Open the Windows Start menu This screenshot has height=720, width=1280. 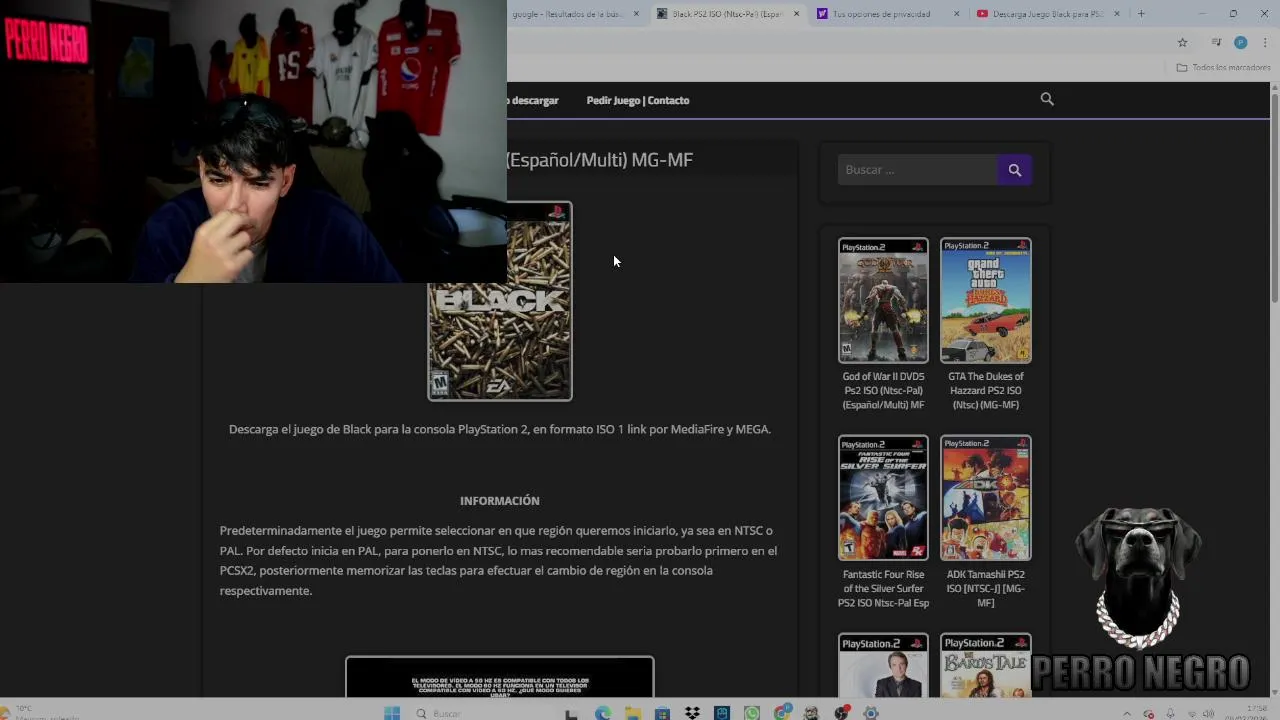[392, 713]
